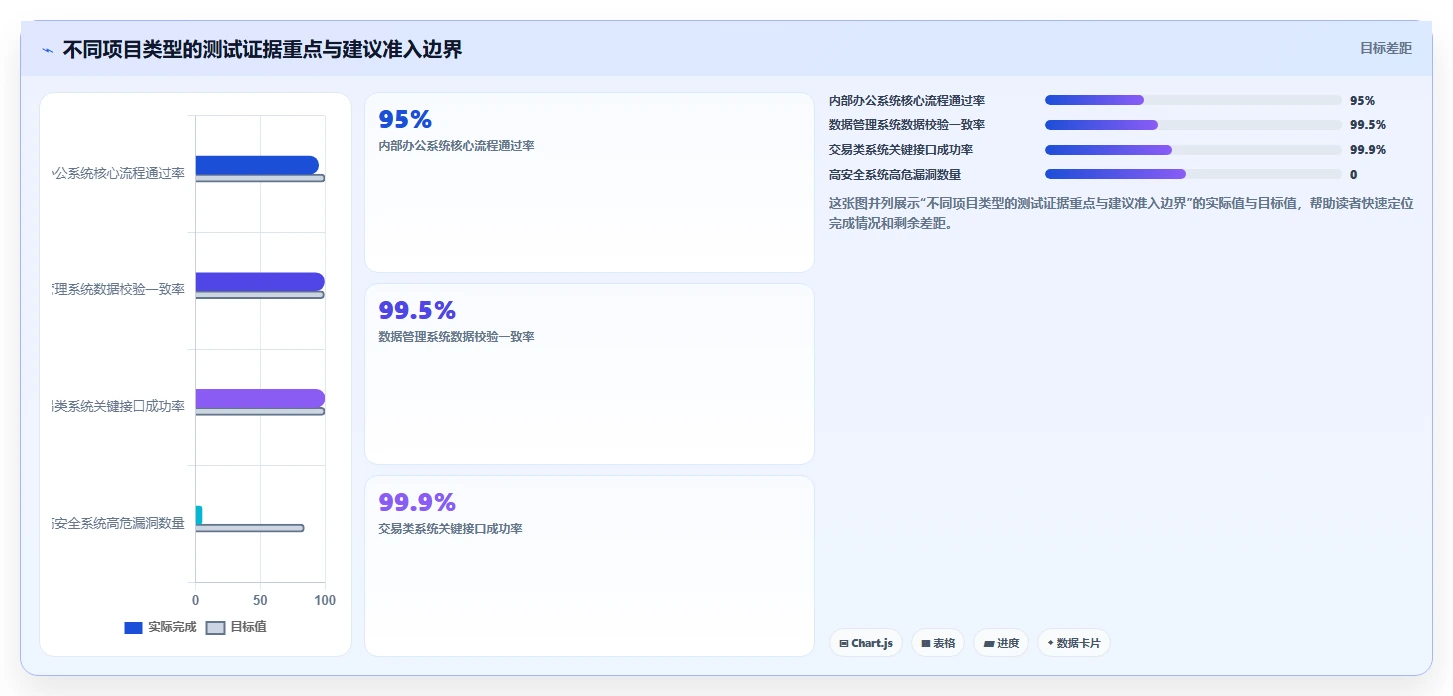1453x696 pixels.
Task: Click the 目标差距 label in header
Action: [x=1385, y=48]
